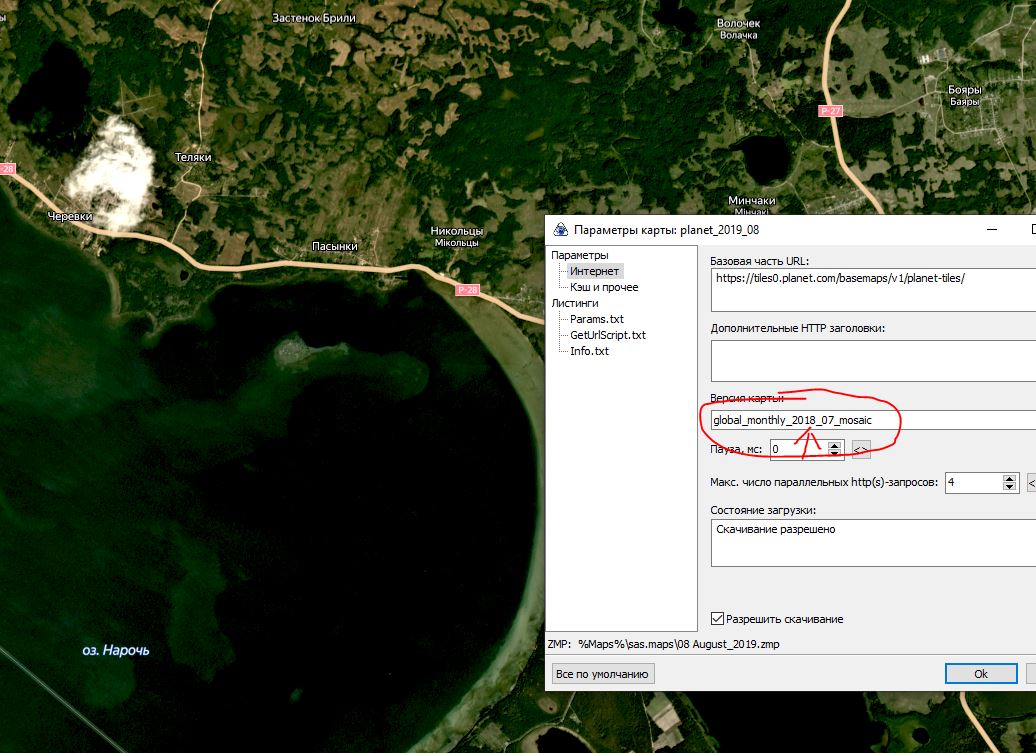Select Кэш и прочее tree item
This screenshot has width=1036, height=753.
click(x=603, y=287)
